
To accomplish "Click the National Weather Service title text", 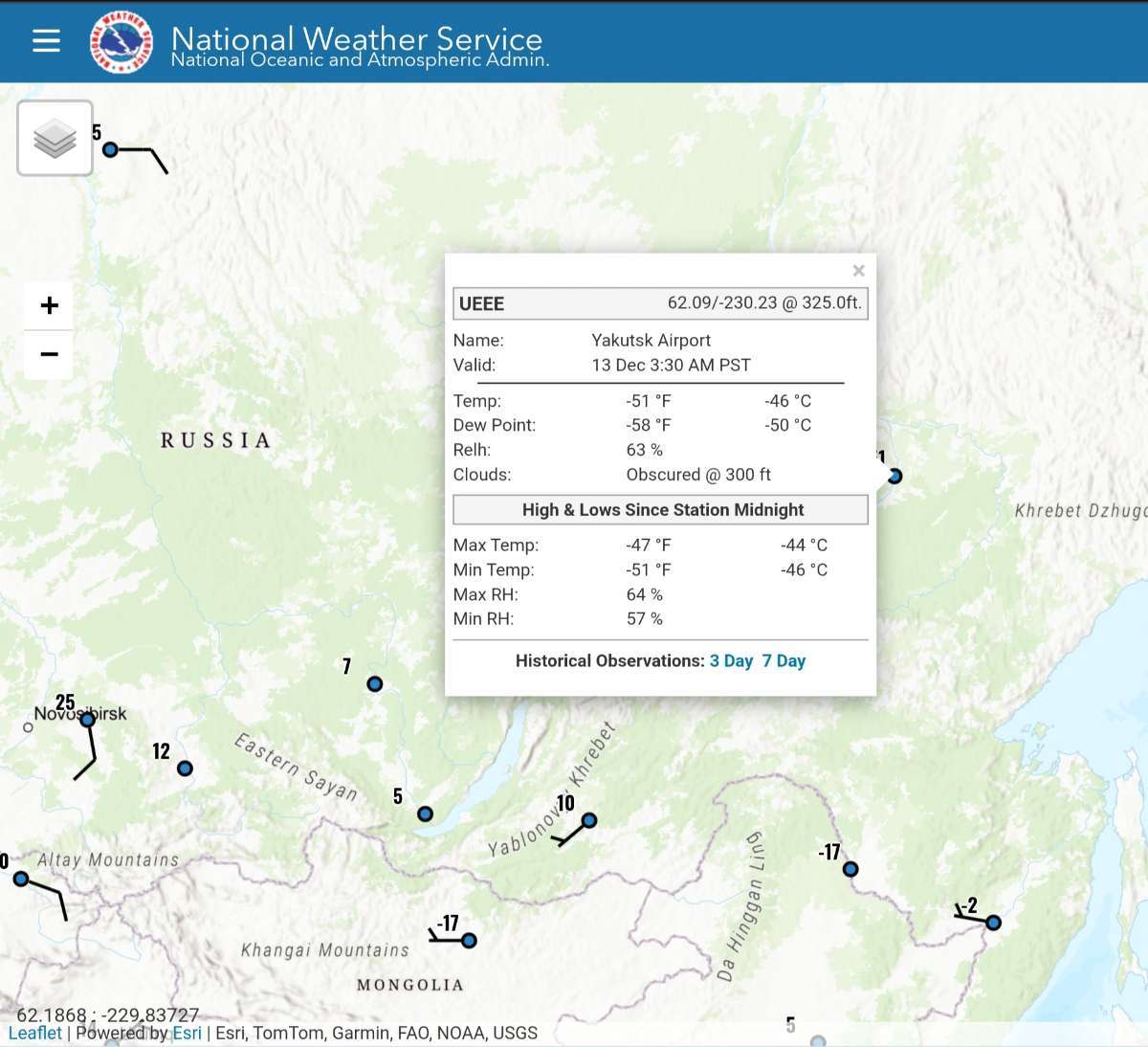I will click(356, 38).
